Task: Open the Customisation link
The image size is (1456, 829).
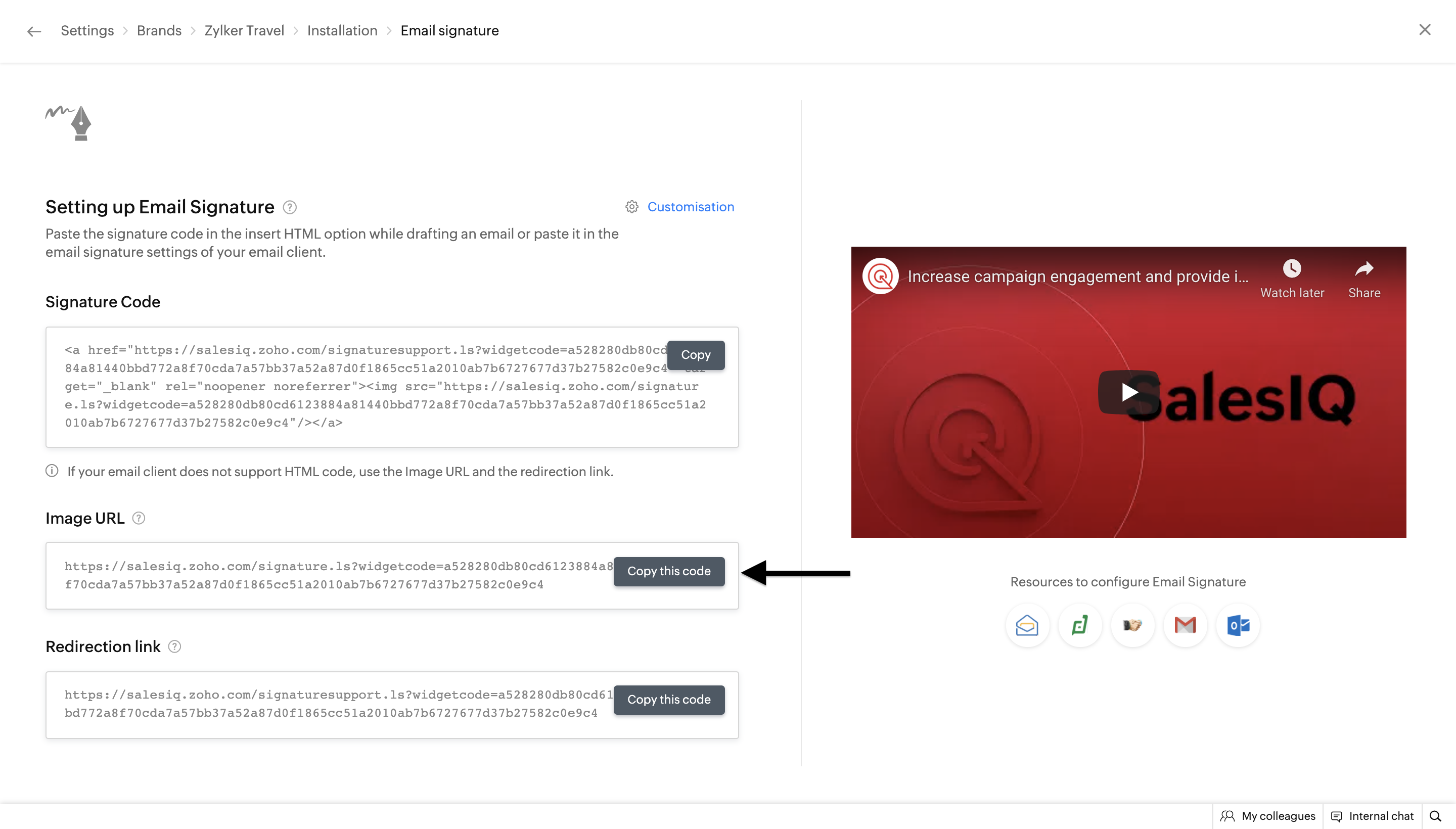Action: coord(690,207)
